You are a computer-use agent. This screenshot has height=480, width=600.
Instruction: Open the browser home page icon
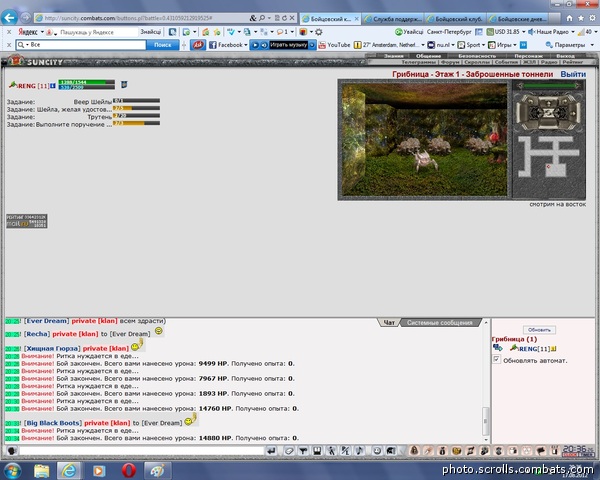click(569, 18)
